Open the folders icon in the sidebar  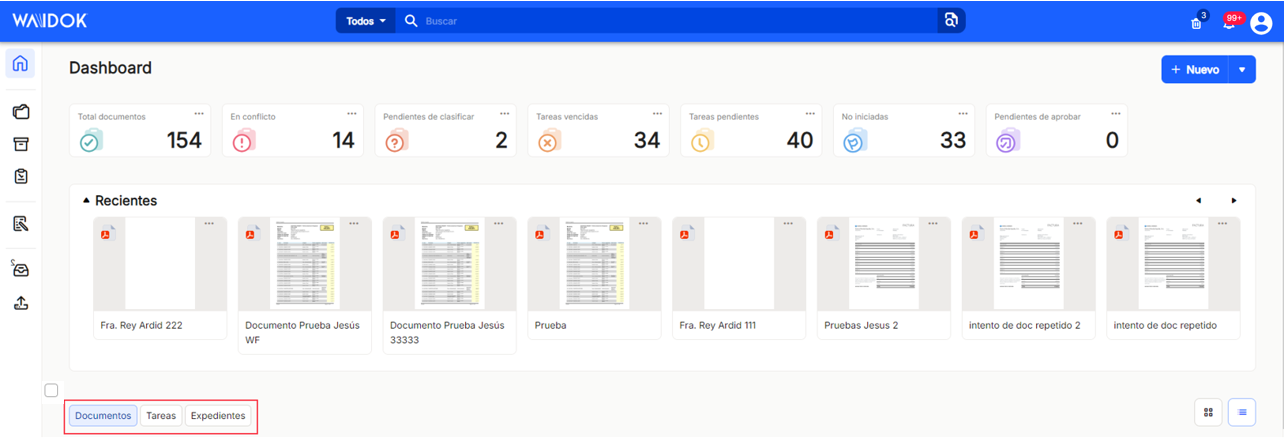(20, 112)
